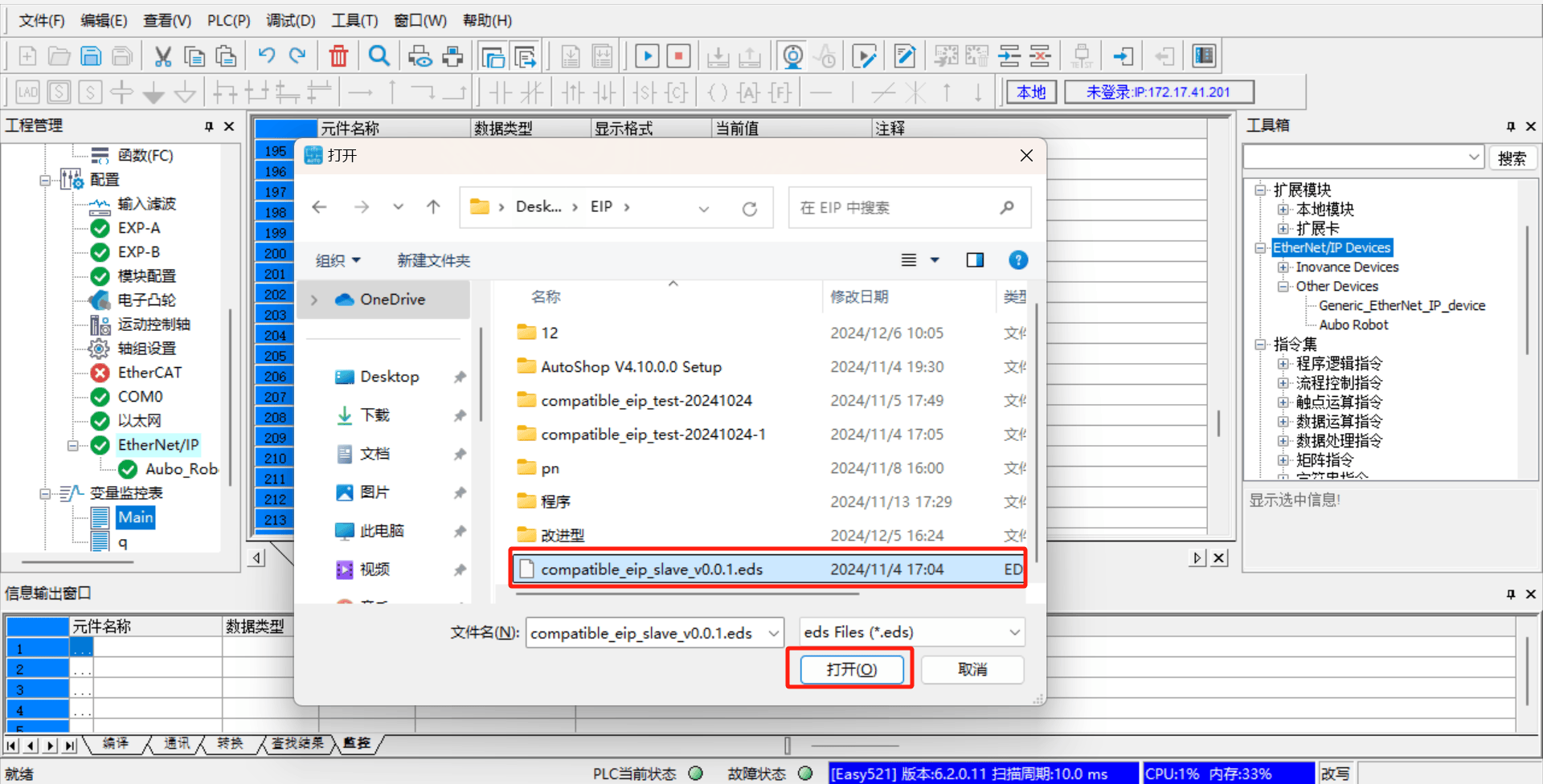Open the 调试(D) menu

pos(291,20)
